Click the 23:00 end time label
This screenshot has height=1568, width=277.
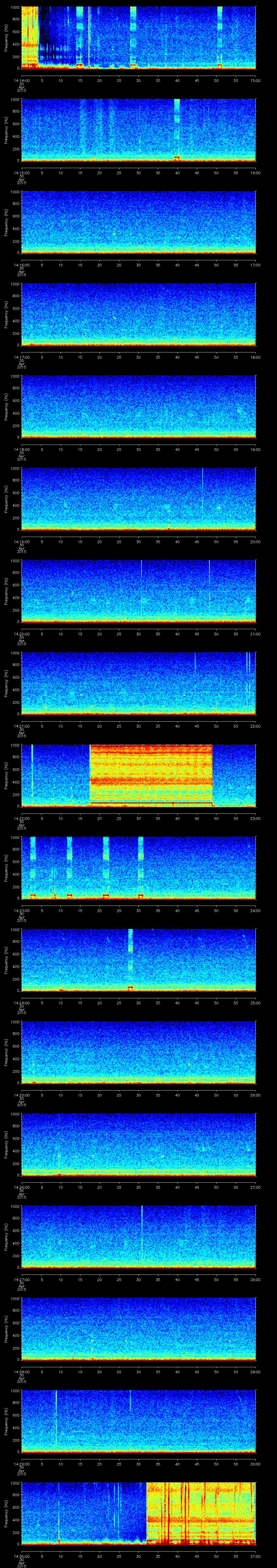pyautogui.click(x=255, y=819)
